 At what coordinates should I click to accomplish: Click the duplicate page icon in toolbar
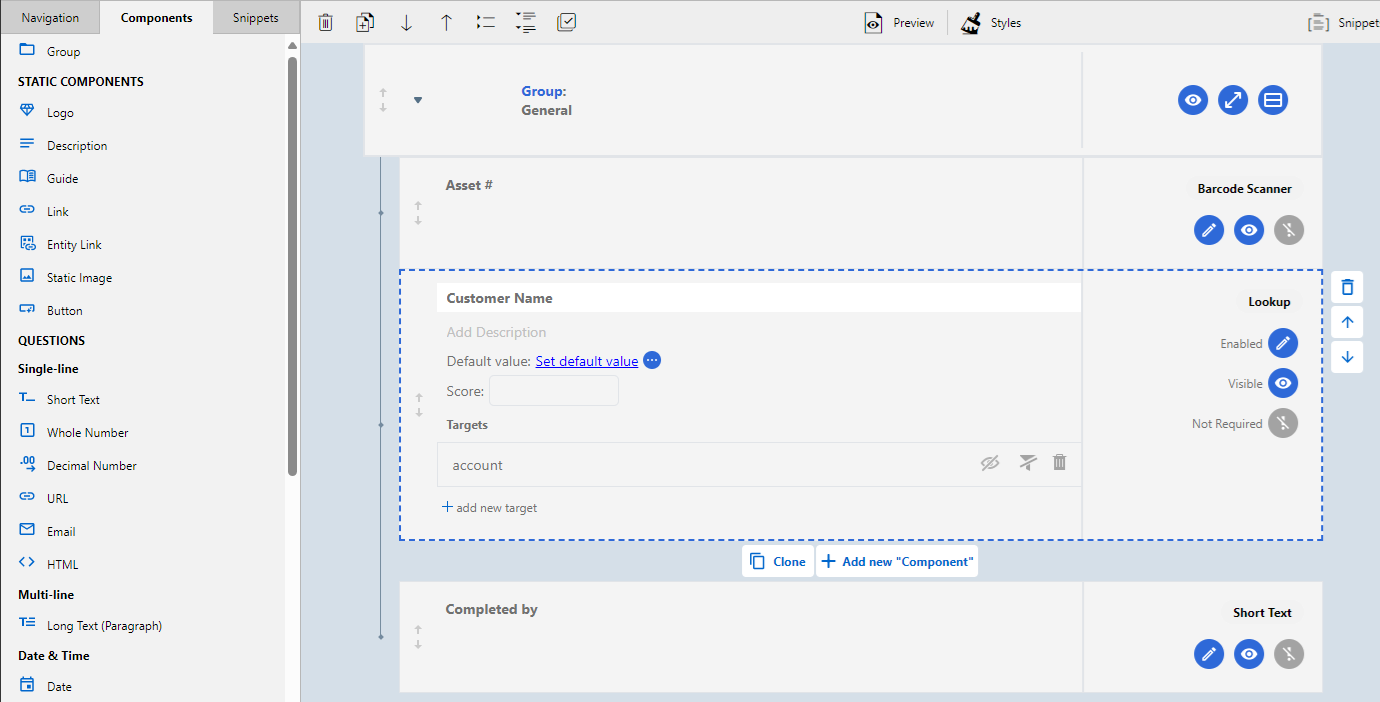pos(365,22)
